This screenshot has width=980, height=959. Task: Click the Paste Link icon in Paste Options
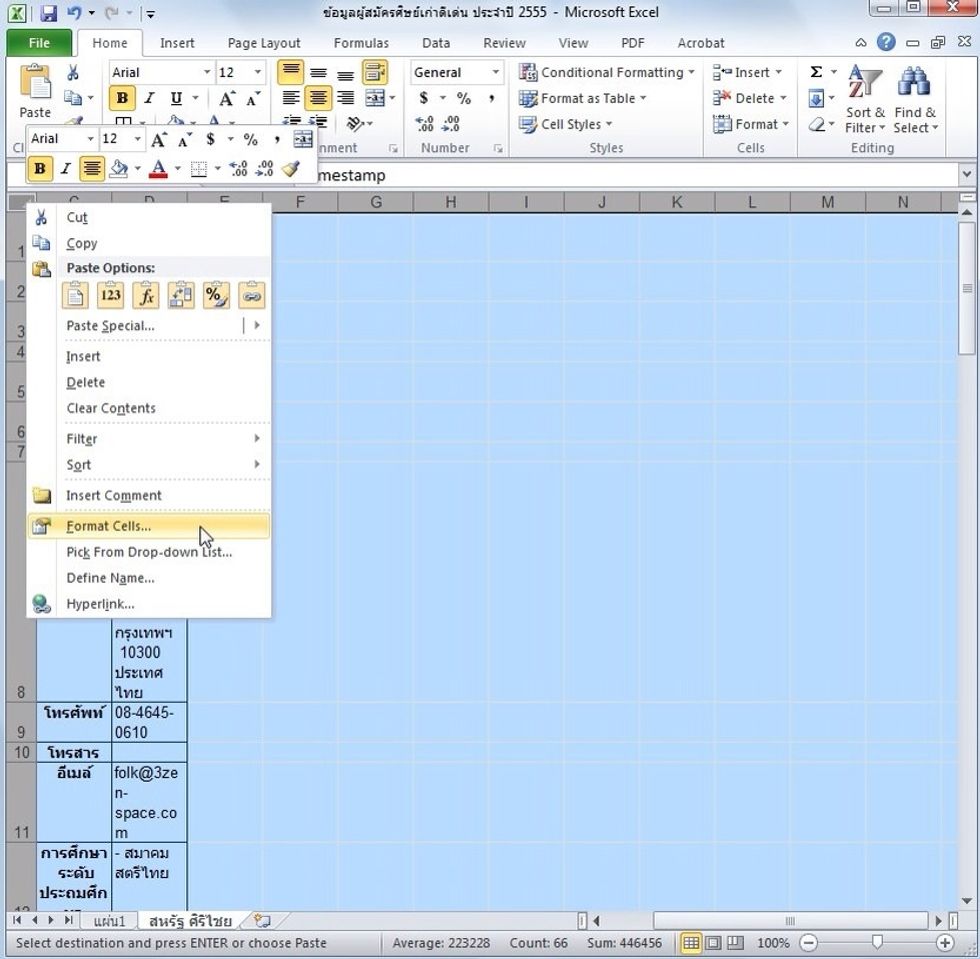[252, 296]
